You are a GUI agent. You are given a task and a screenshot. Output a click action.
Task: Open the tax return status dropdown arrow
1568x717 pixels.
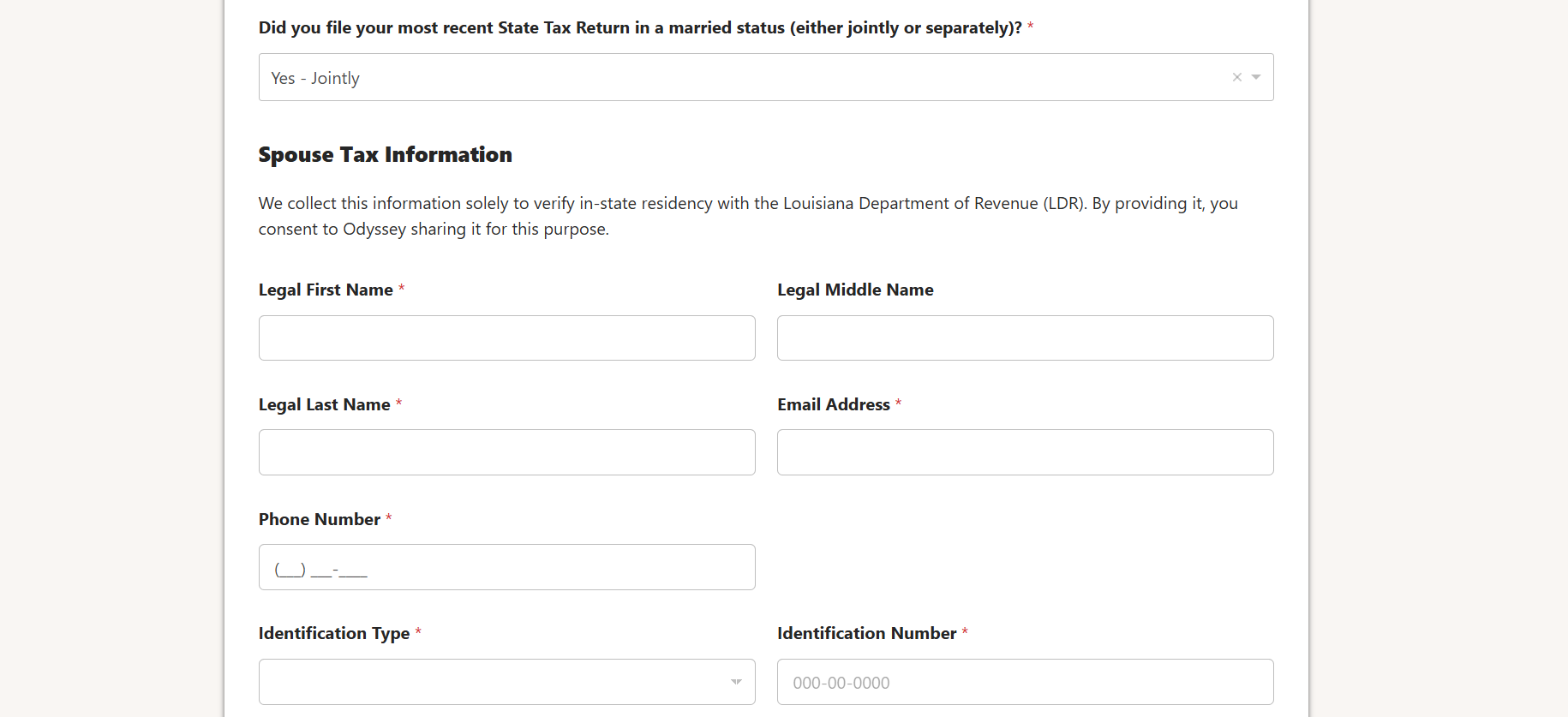click(x=1256, y=77)
